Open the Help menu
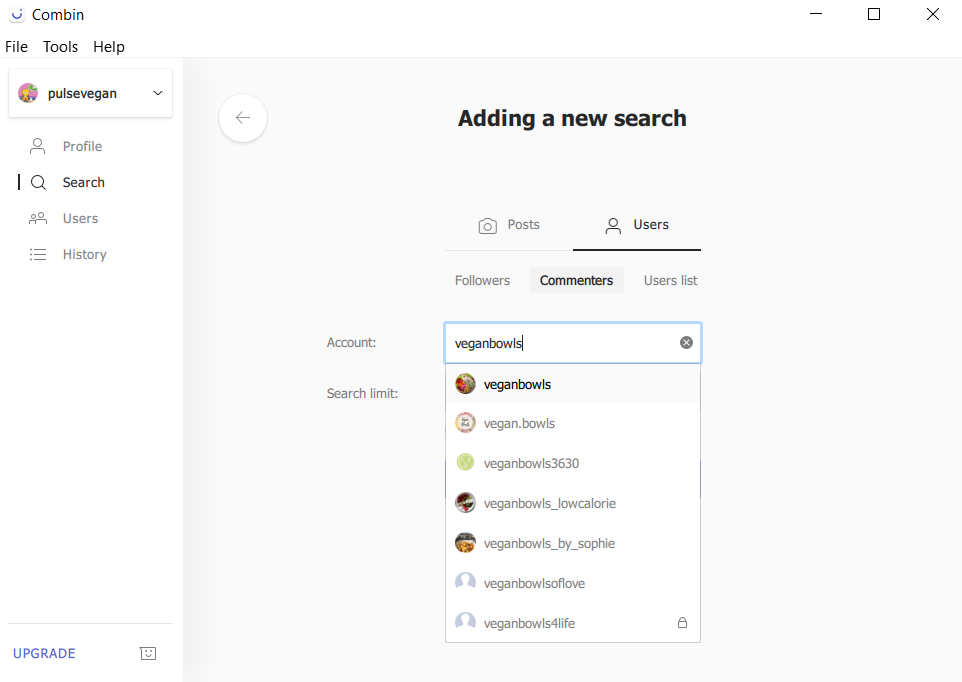 (109, 47)
